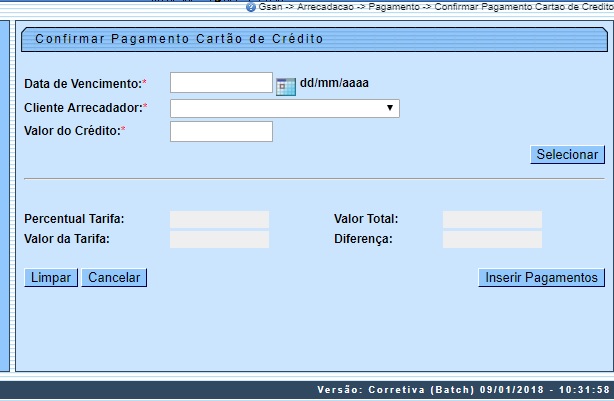Click the Diferença read-only field
Image resolution: width=614 pixels, height=401 pixels.
click(492, 239)
